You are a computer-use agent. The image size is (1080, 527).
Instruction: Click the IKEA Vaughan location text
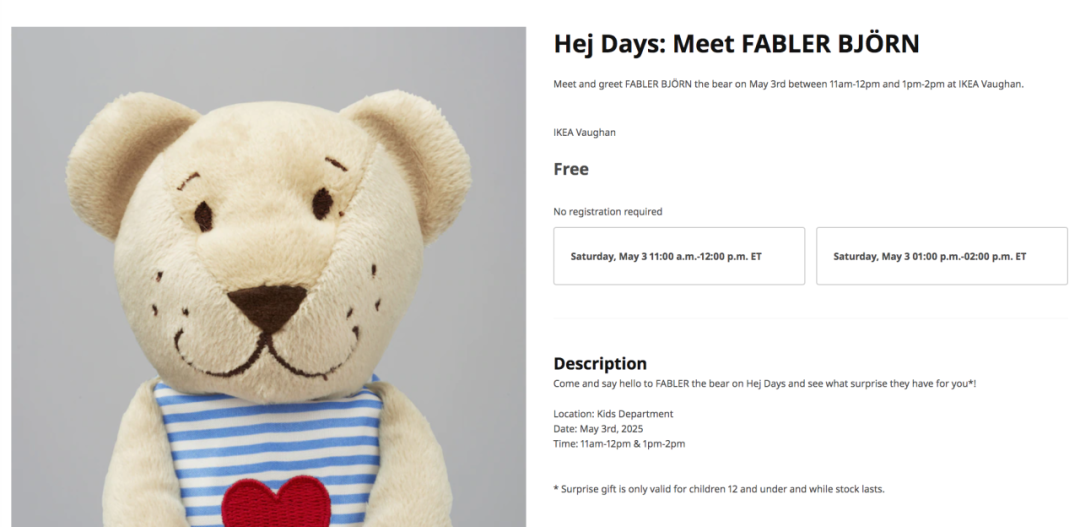[585, 132]
